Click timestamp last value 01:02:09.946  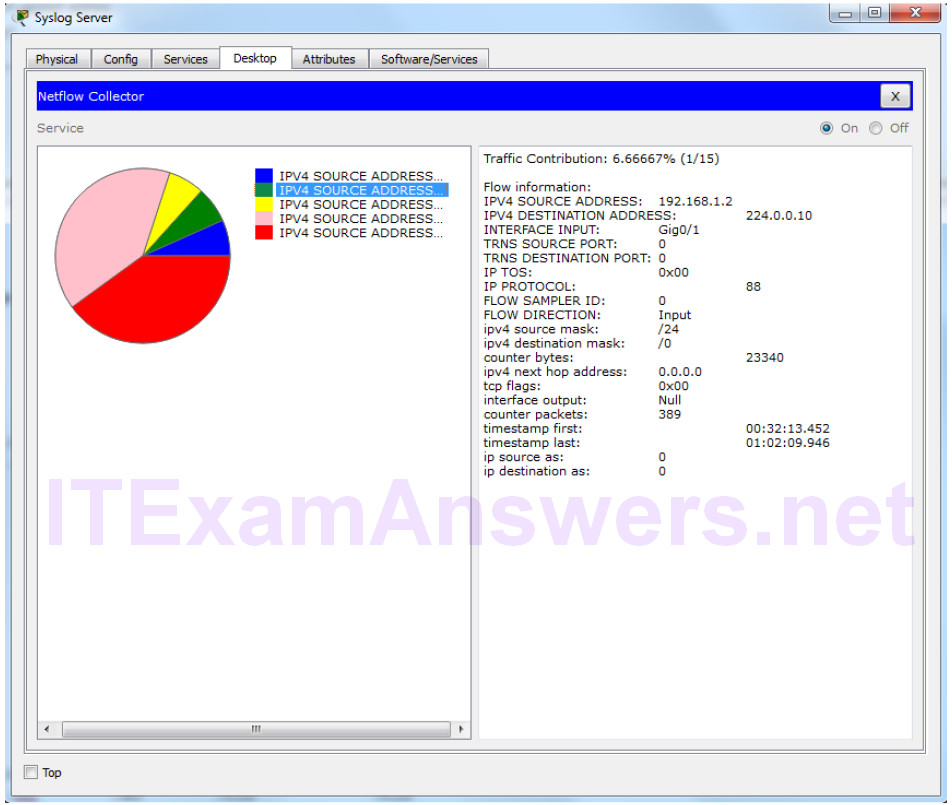point(787,443)
